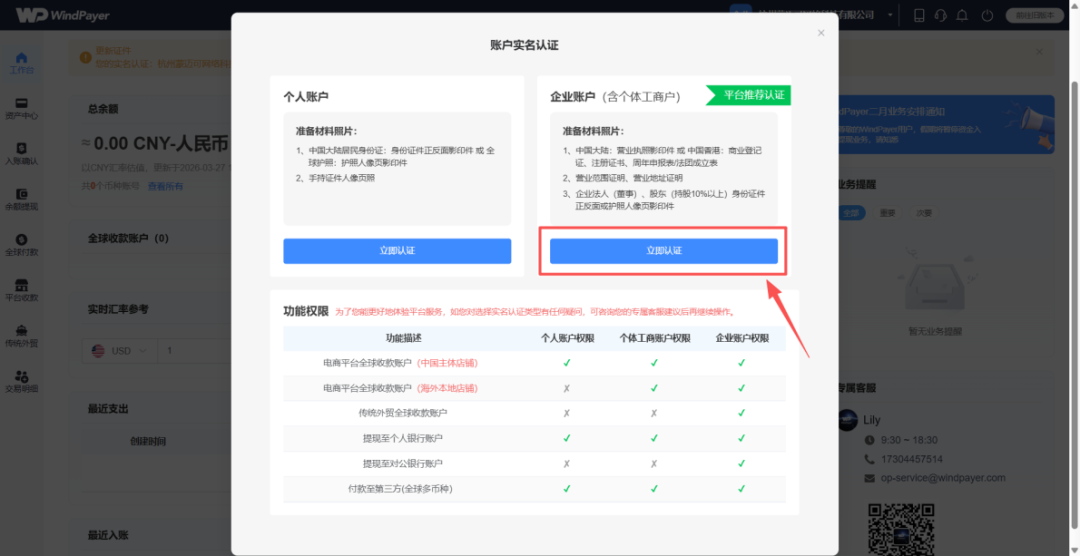Click the 企业账户权限 column header
The height and width of the screenshot is (556, 1080).
coord(742,339)
